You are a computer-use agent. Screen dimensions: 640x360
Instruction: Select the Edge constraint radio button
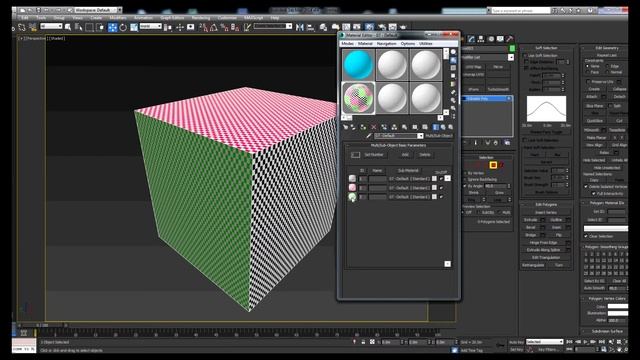point(607,66)
